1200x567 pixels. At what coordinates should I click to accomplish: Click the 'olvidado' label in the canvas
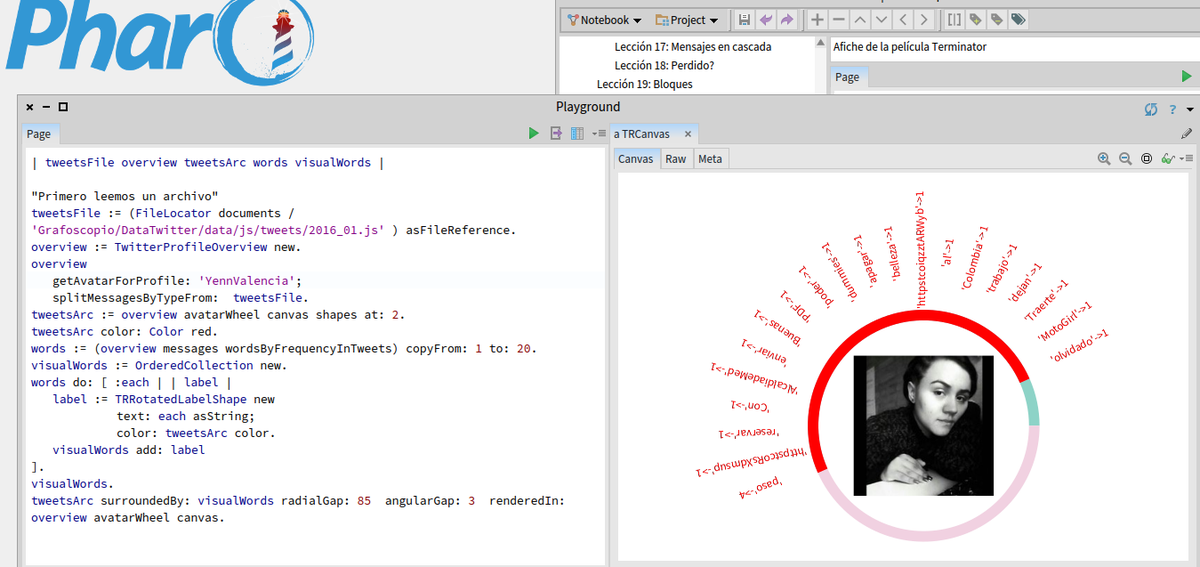(x=1079, y=347)
